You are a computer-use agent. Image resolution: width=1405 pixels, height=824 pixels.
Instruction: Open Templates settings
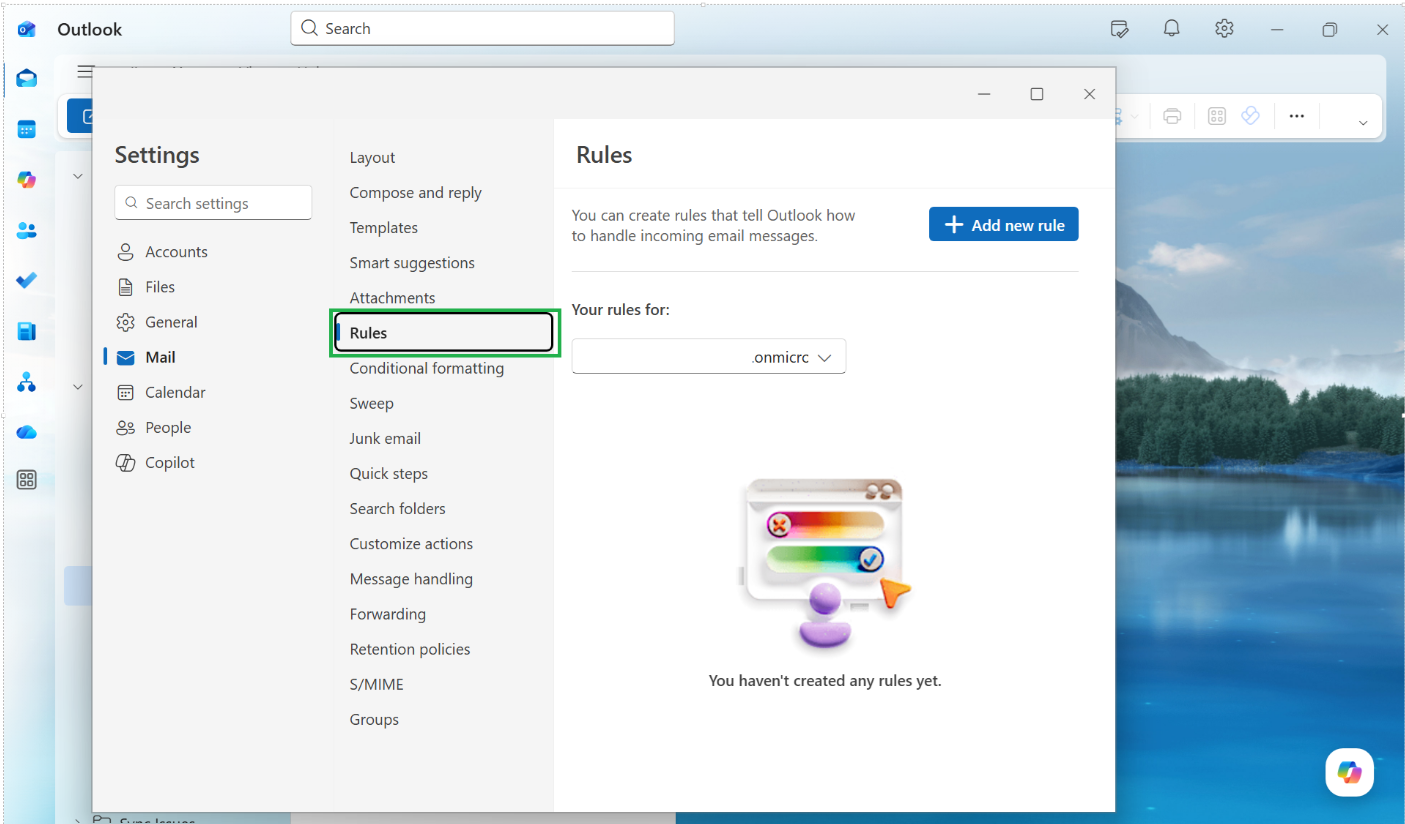coord(383,227)
